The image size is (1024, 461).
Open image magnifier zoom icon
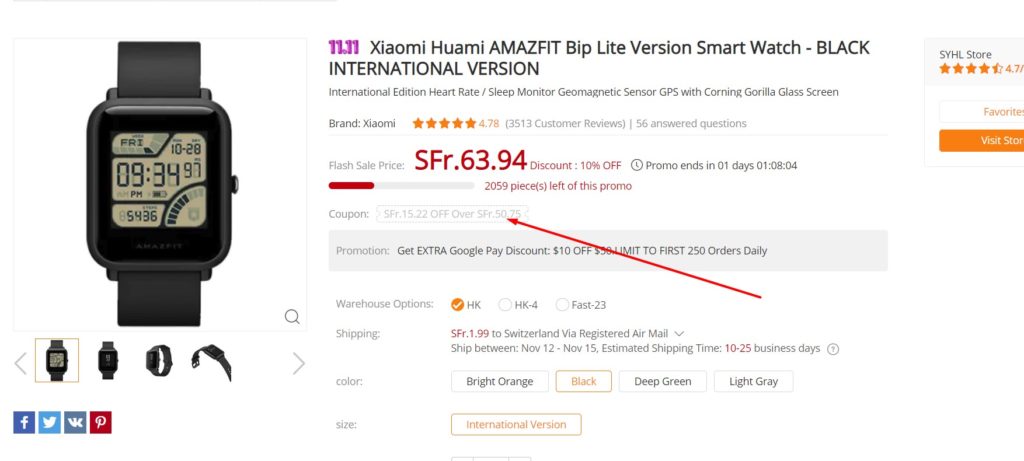[x=292, y=317]
